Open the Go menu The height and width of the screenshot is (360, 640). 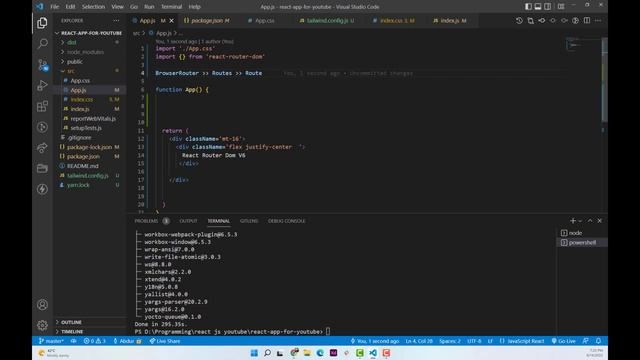point(133,7)
